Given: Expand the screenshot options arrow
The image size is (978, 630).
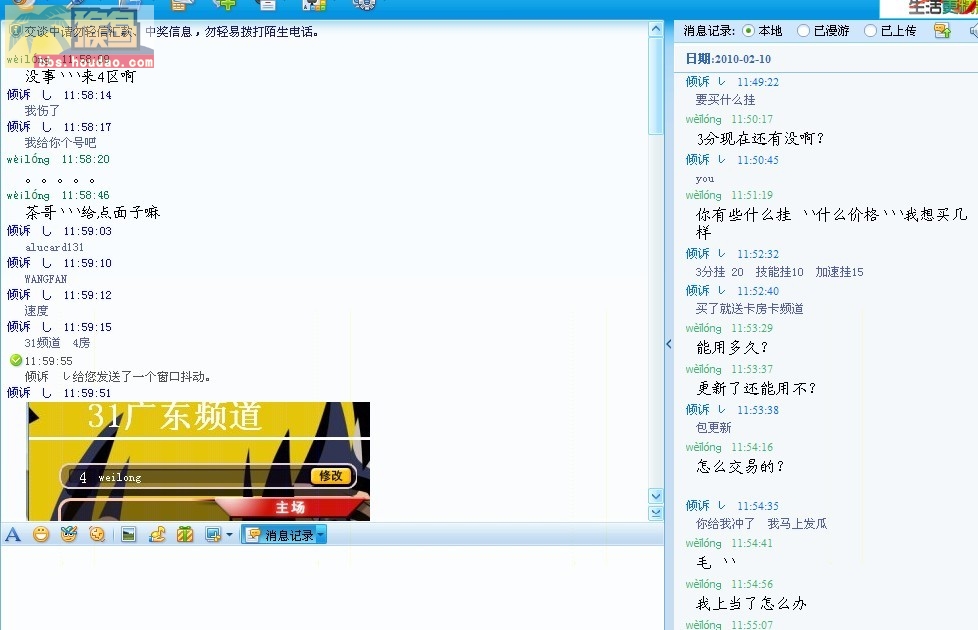Looking at the screenshot, I should pyautogui.click(x=230, y=535).
